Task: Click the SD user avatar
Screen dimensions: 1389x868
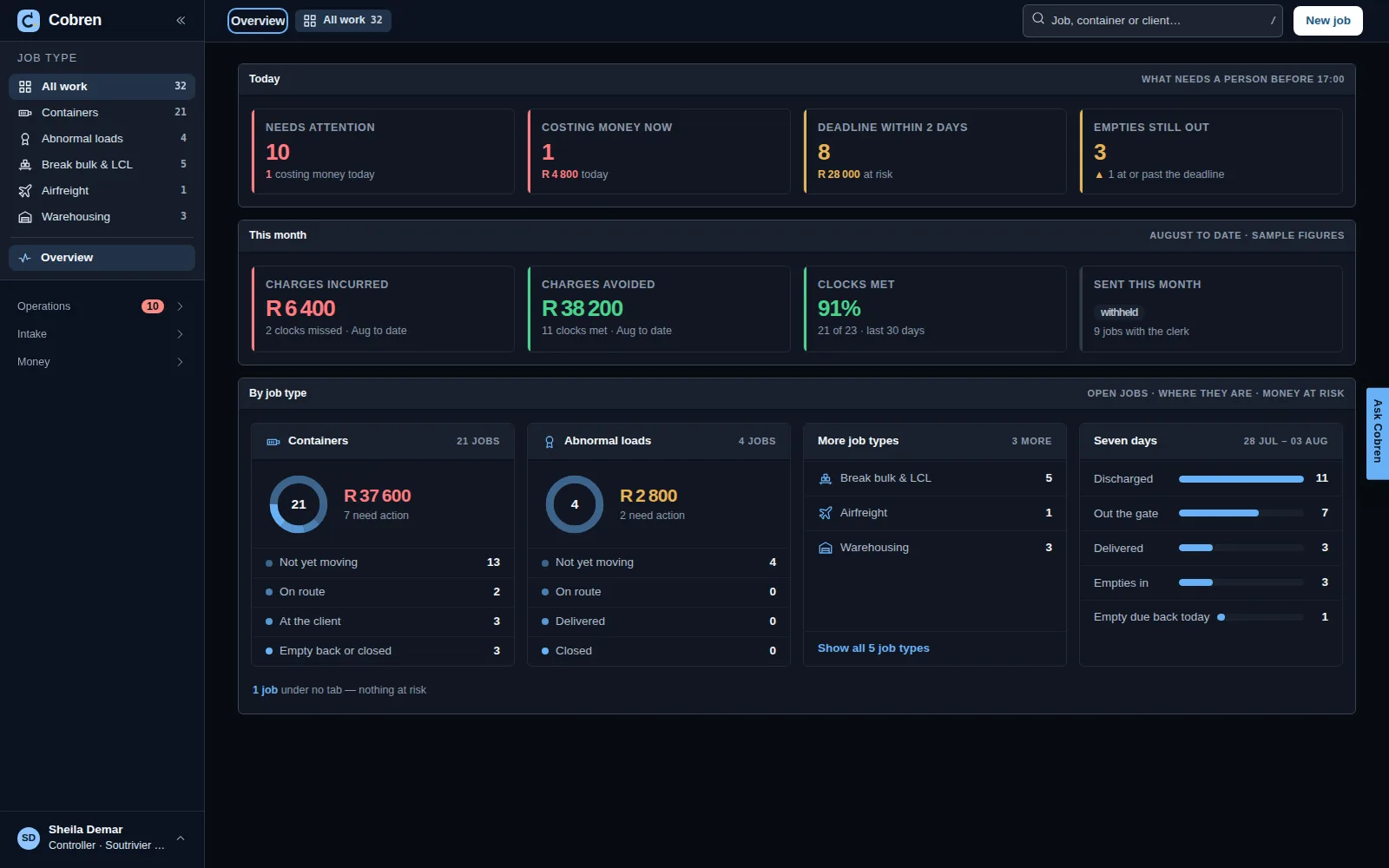Action: point(29,838)
